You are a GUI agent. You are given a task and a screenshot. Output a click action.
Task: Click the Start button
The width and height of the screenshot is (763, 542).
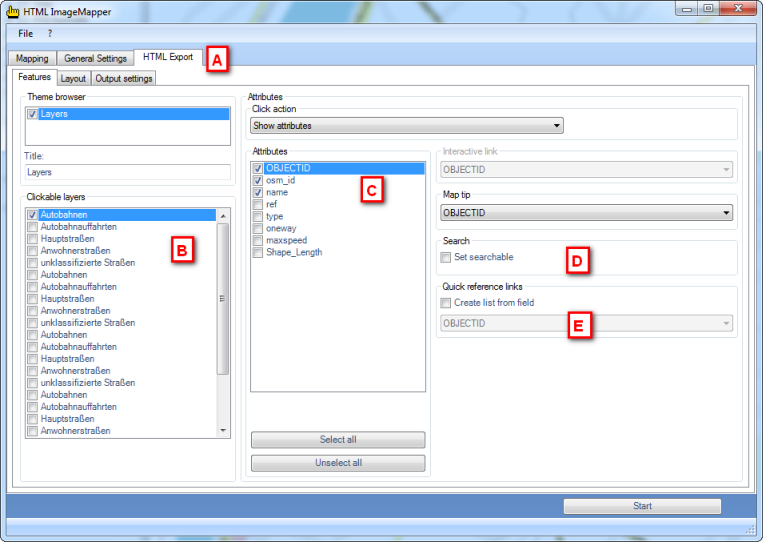click(x=642, y=506)
